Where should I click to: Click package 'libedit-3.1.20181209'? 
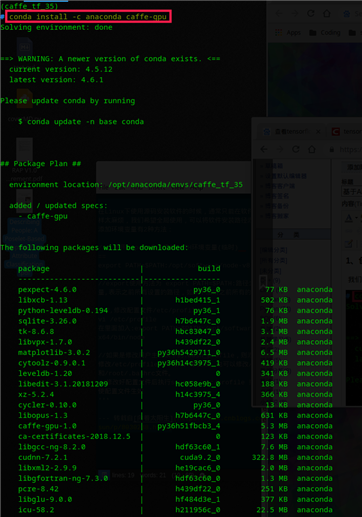coord(63,384)
